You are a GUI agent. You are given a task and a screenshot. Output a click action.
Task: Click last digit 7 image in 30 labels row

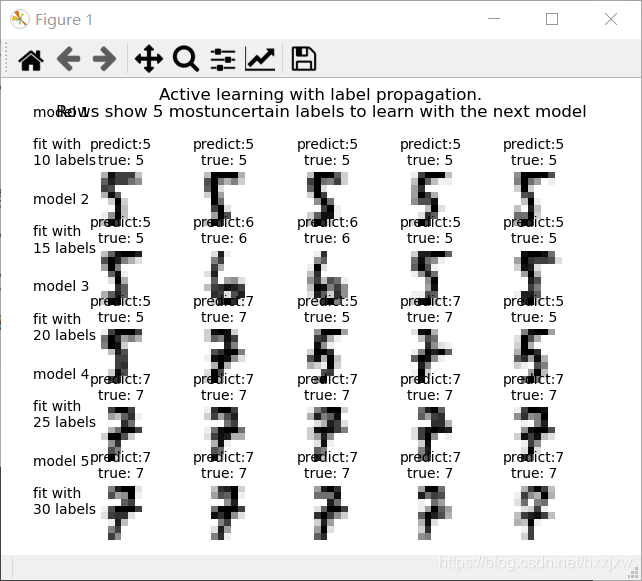[534, 513]
